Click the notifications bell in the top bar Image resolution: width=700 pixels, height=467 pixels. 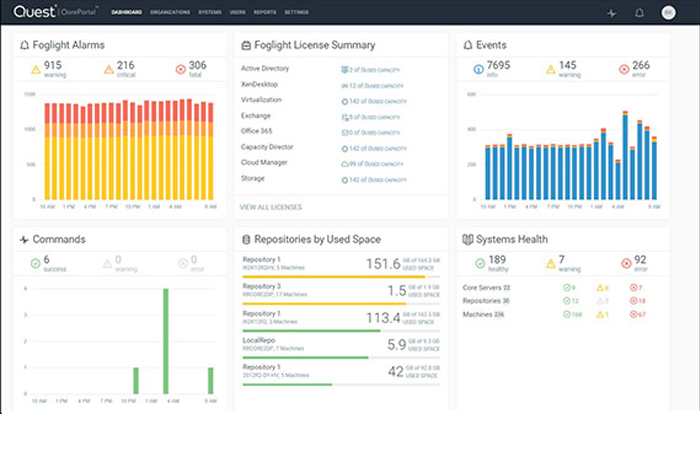click(640, 13)
